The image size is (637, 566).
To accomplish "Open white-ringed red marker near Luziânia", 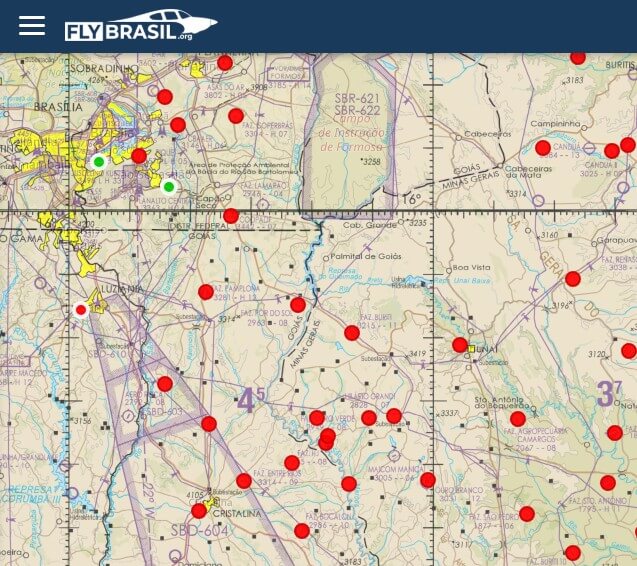I will click(81, 310).
